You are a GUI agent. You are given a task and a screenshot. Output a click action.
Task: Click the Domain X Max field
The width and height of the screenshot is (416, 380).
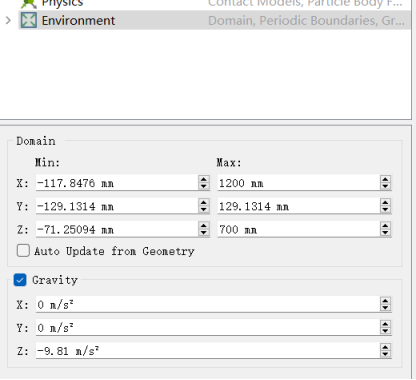click(299, 183)
